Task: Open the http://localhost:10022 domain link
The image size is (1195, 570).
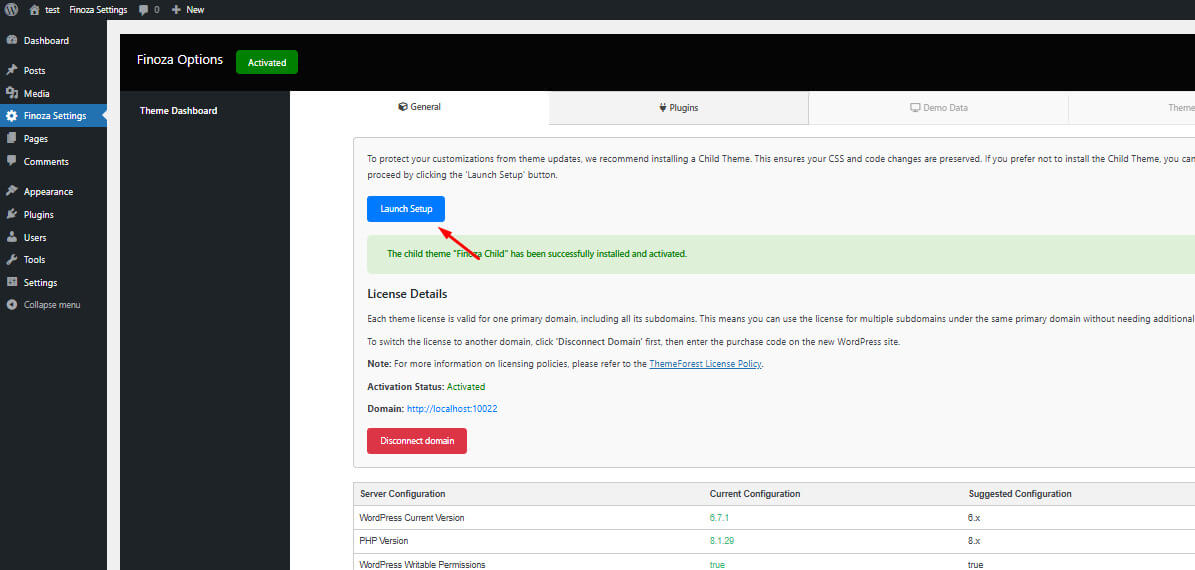Action: pos(452,409)
